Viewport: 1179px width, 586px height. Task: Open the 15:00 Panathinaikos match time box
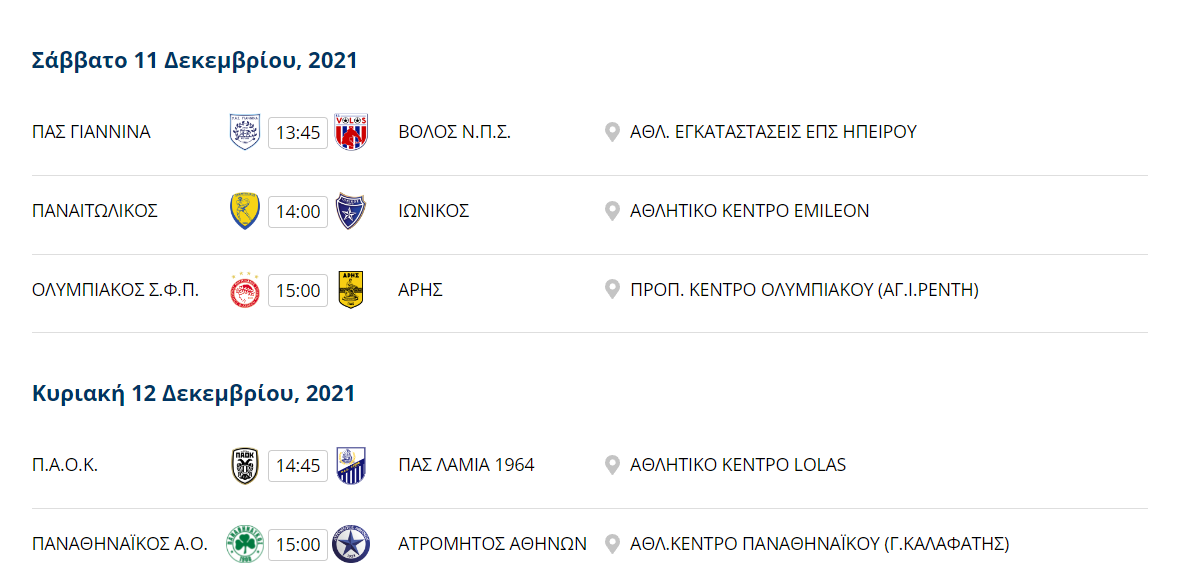click(298, 545)
